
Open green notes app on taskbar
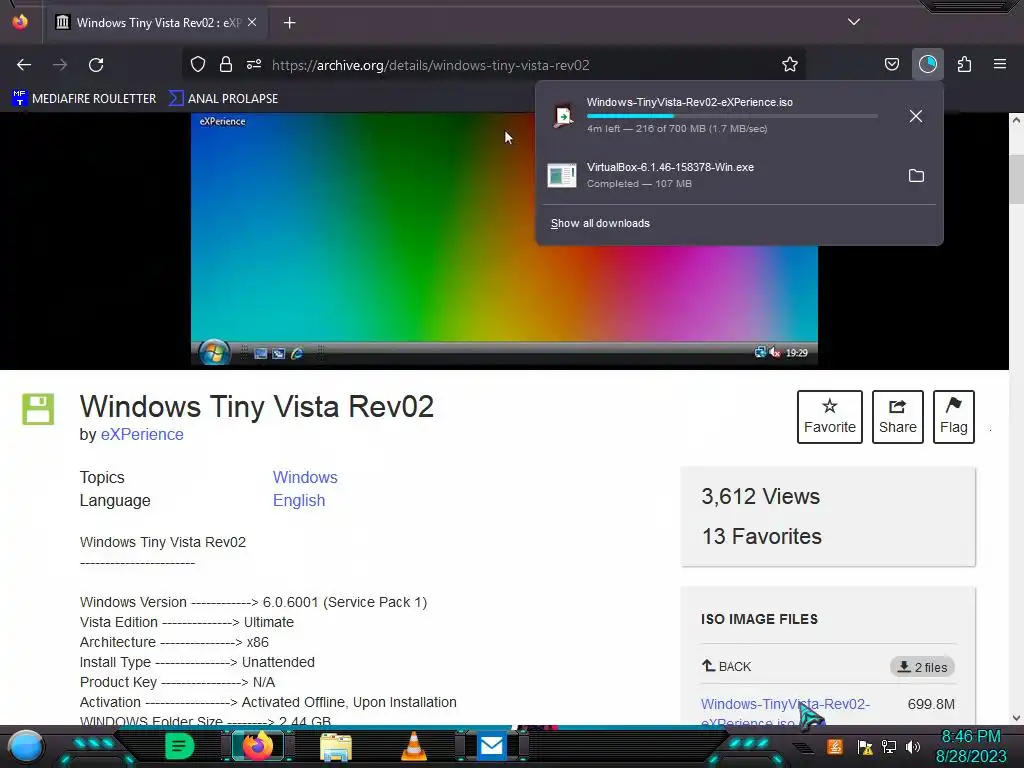point(180,746)
